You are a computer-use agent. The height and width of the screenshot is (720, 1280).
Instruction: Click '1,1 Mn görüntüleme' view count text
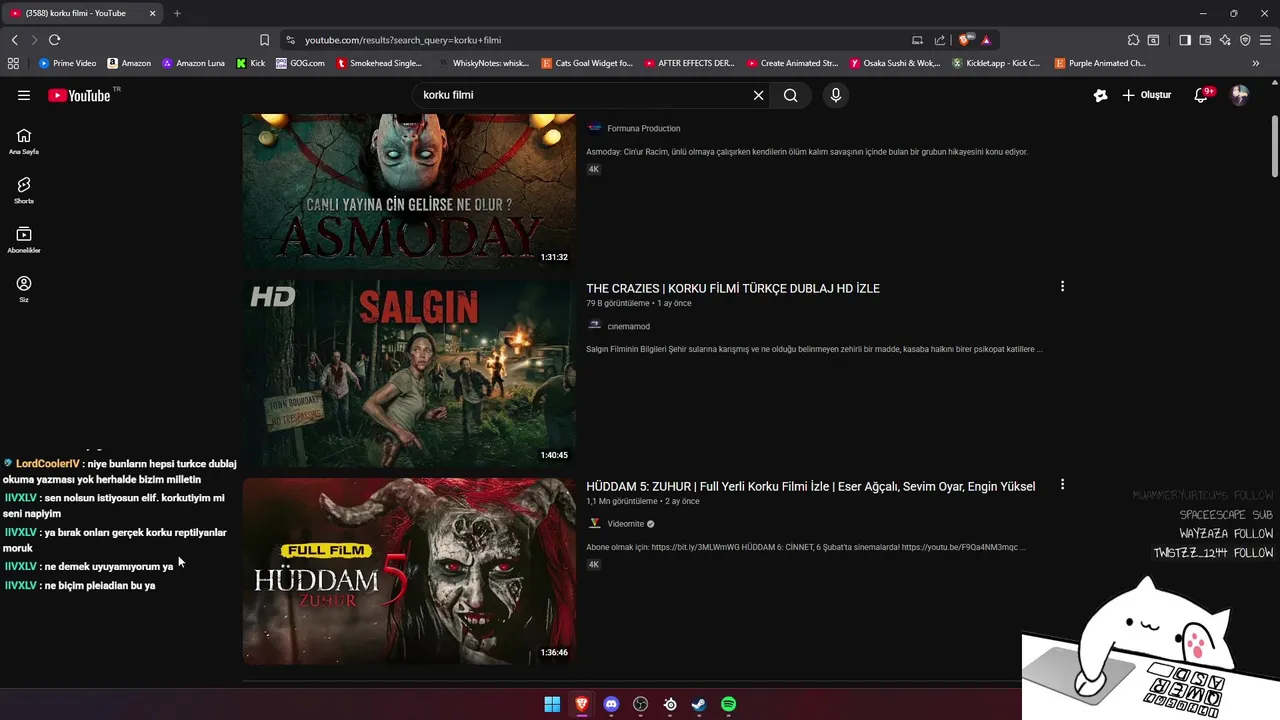622,501
